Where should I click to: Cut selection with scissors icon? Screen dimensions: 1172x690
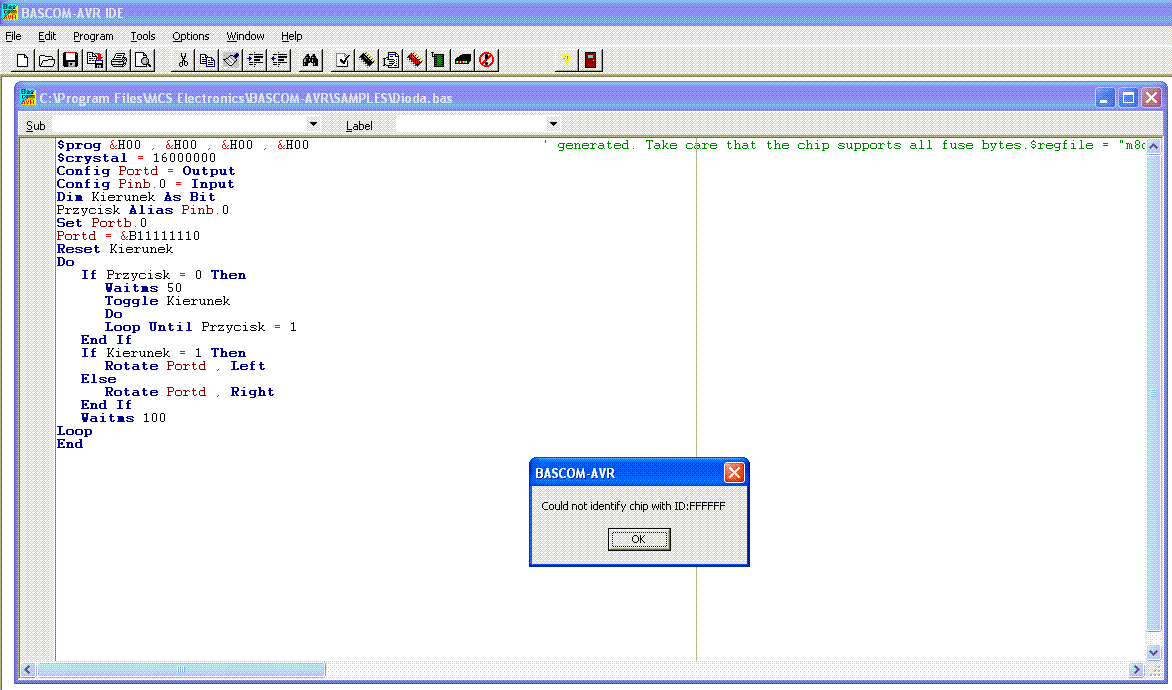pos(183,60)
